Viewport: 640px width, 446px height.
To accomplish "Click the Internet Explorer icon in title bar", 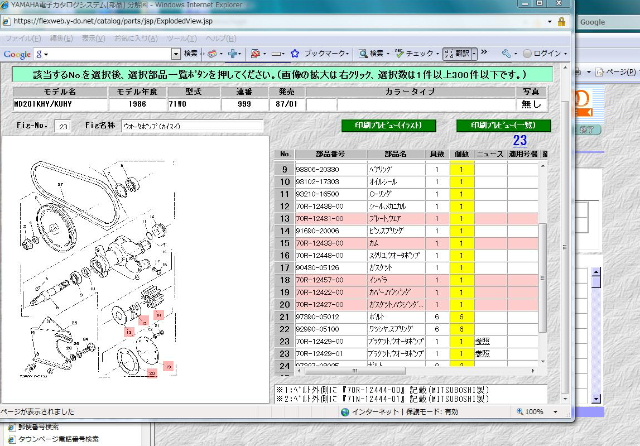I will click(5, 5).
